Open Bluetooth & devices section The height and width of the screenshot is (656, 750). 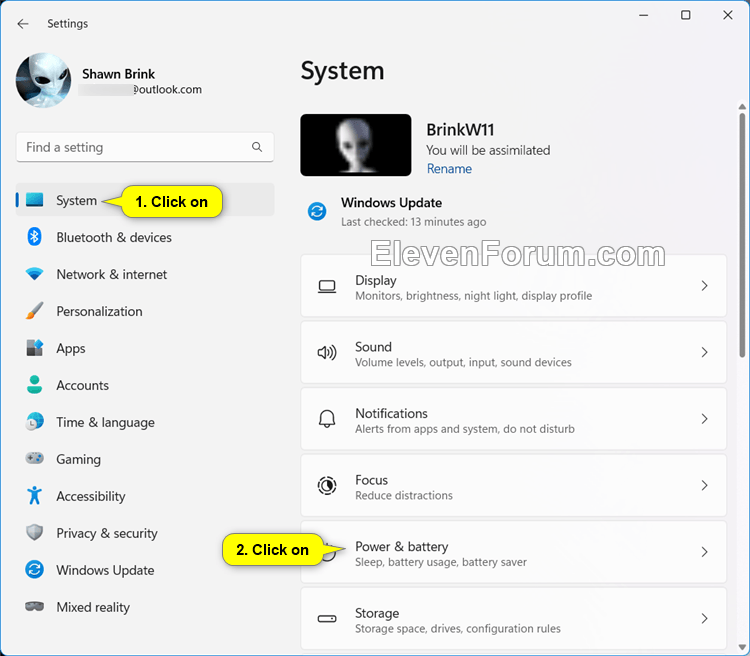pyautogui.click(x=145, y=237)
